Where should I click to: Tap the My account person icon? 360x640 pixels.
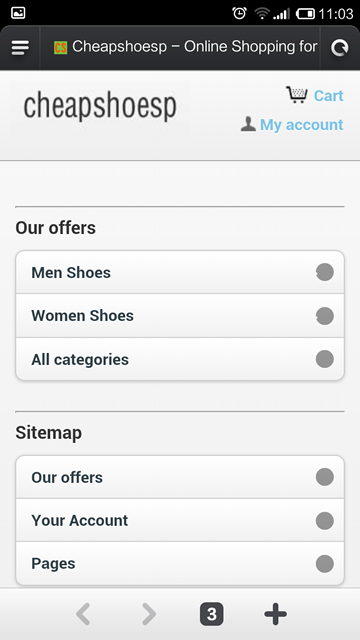click(x=248, y=124)
